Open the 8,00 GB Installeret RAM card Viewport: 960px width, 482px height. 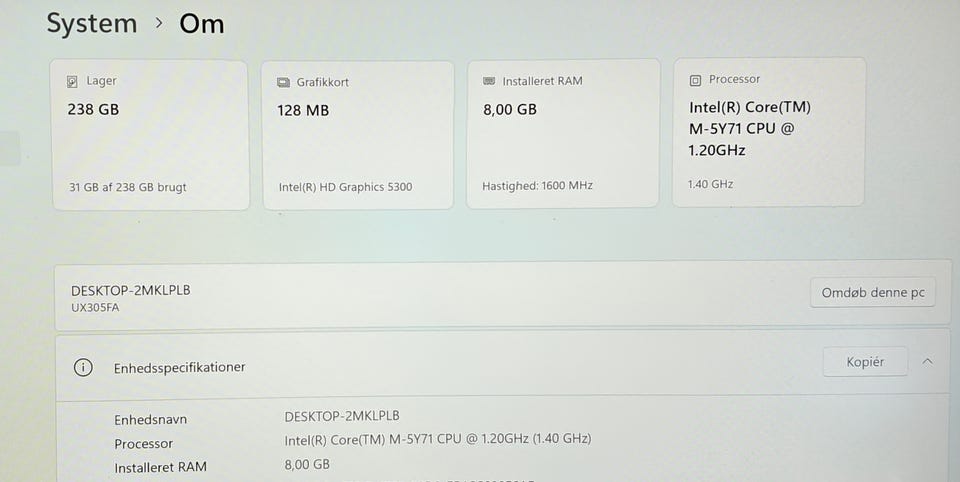tap(562, 134)
